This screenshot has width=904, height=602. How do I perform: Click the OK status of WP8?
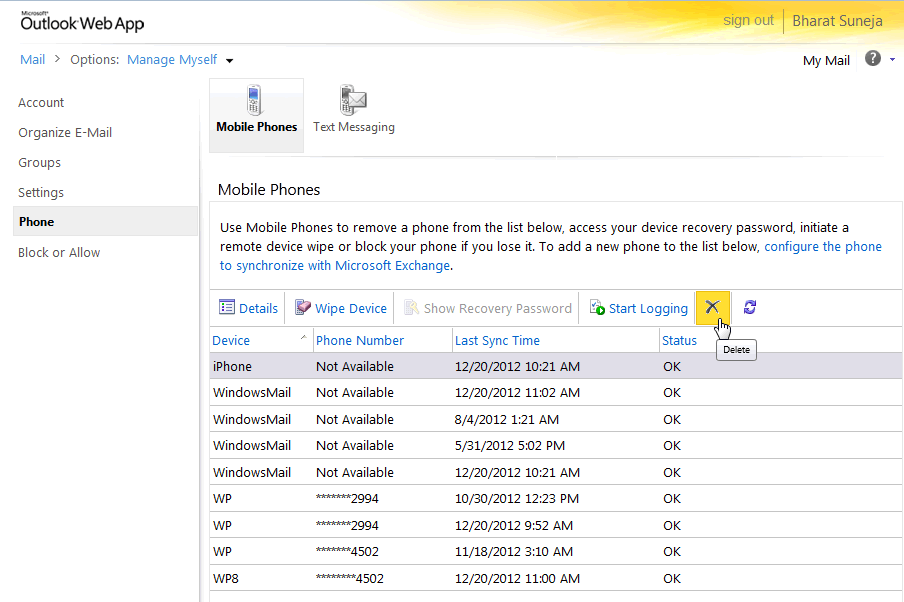[x=672, y=578]
